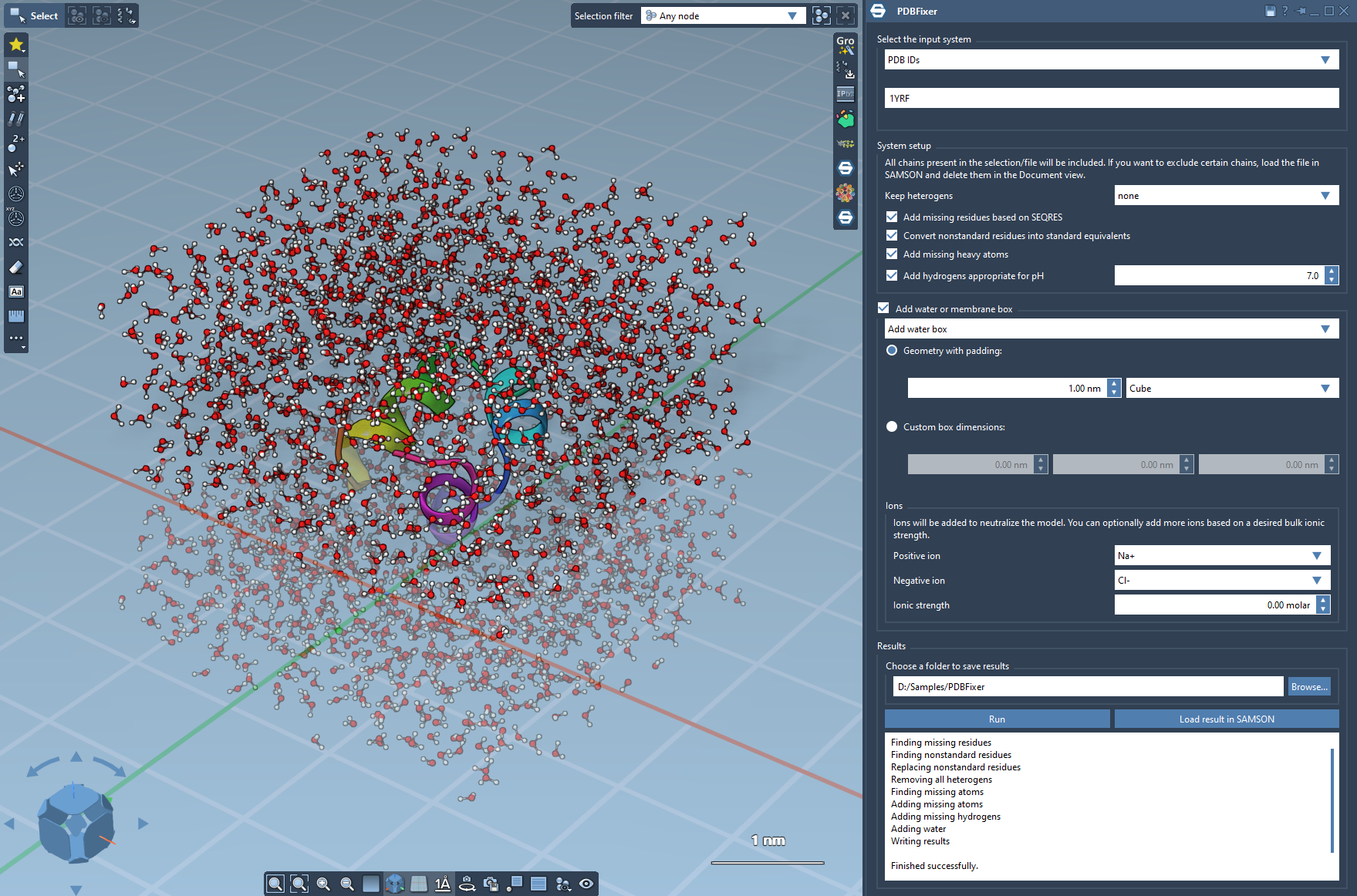Click the navigation cube in viewport corner
Viewport: 1357px width, 896px height.
76,823
